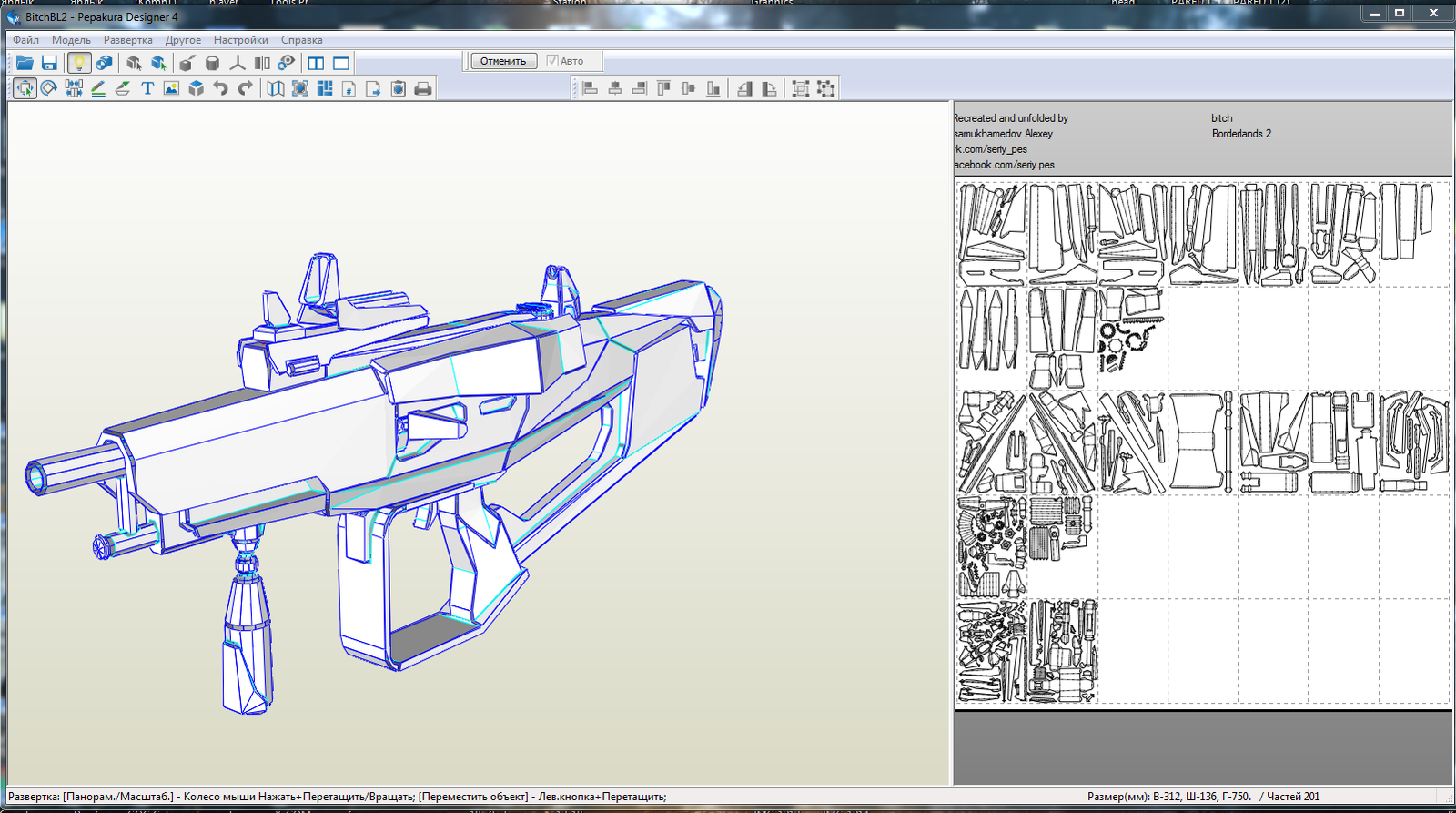1456x813 pixels.
Task: Click the 'samukhamedov Alexey' author text
Action: (x=1003, y=134)
